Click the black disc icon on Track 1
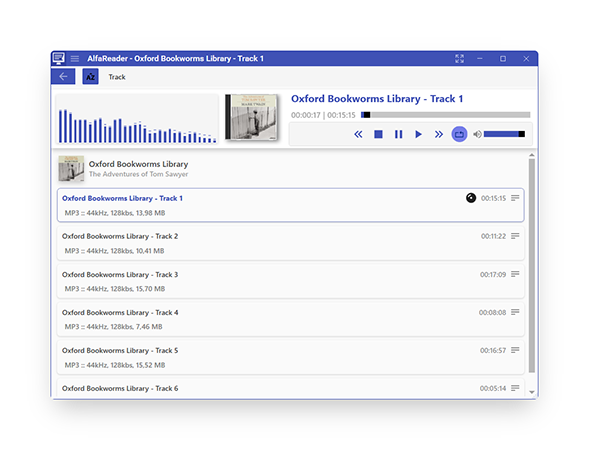This screenshot has height=450, width=589. [x=471, y=198]
